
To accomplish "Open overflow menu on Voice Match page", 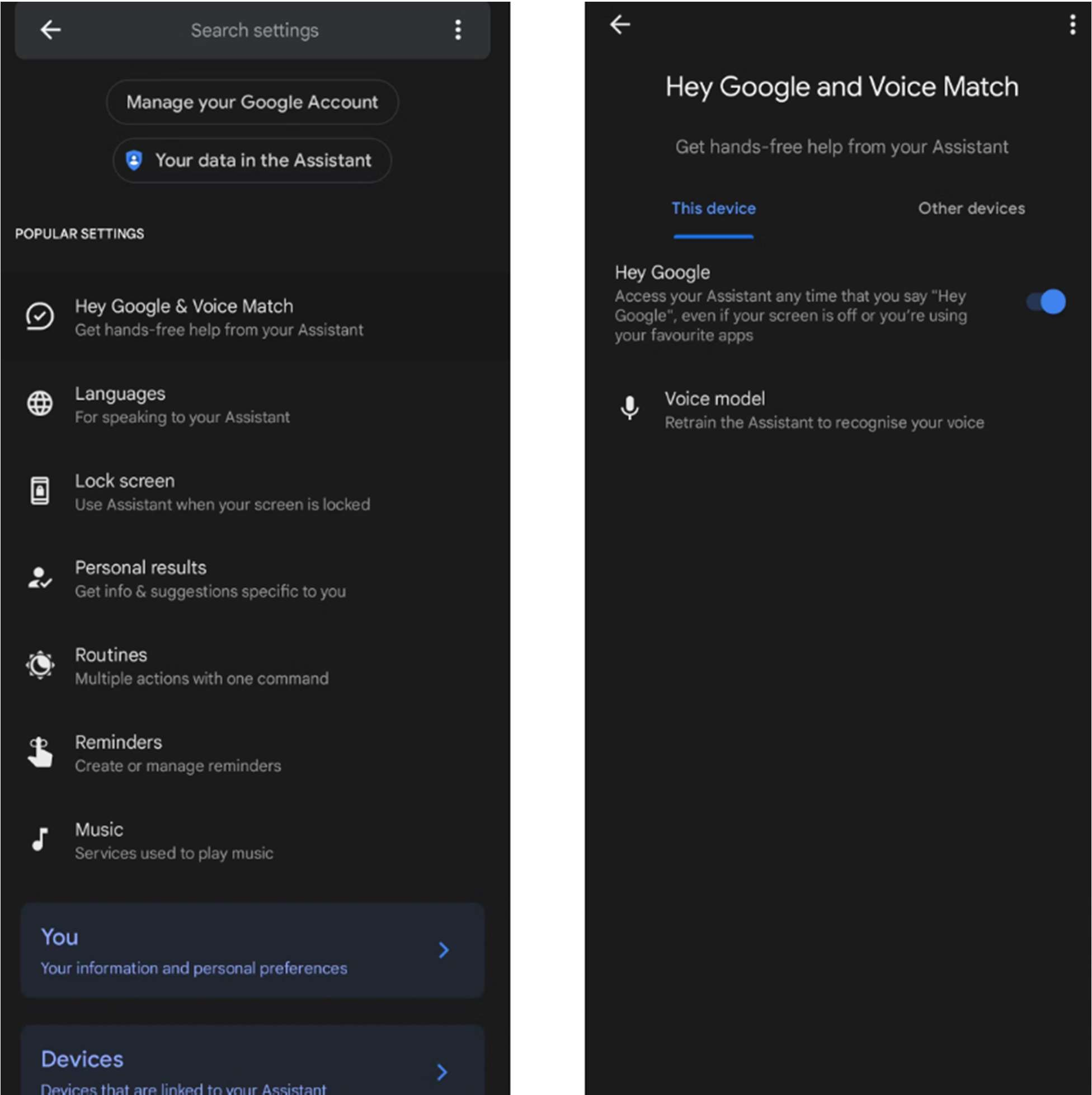I will (x=1072, y=25).
